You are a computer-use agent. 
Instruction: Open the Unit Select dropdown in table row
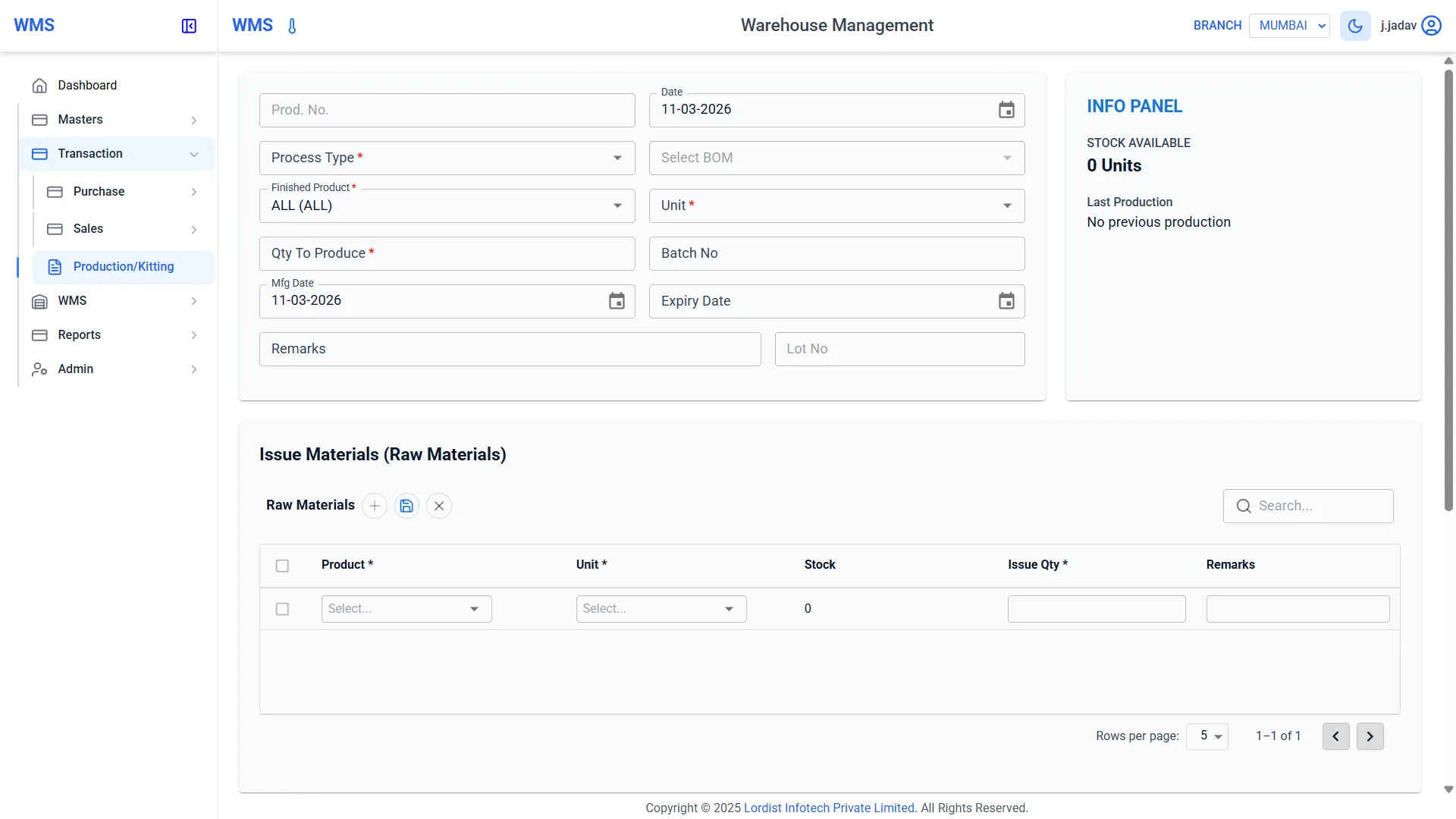click(661, 609)
